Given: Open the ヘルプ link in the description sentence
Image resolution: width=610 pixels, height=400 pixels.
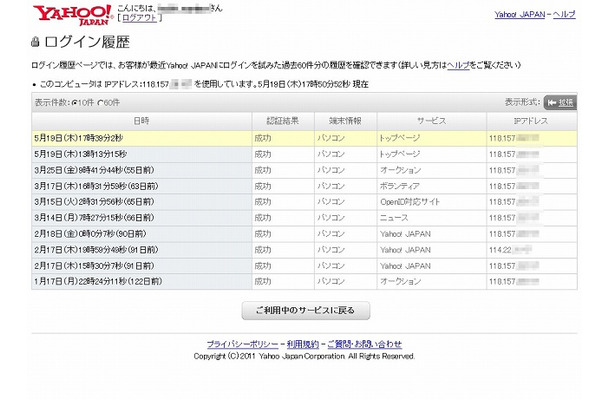Looking at the screenshot, I should 458,65.
